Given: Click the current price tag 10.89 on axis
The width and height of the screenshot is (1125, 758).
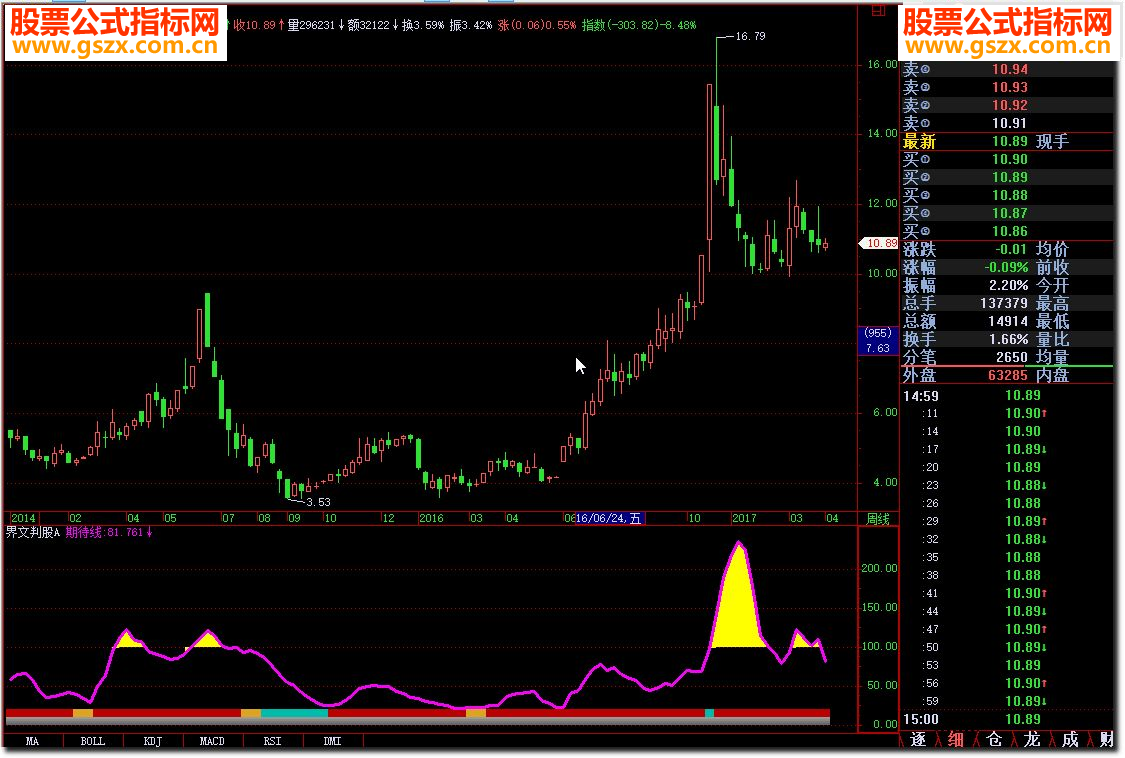Looking at the screenshot, I should point(879,243).
